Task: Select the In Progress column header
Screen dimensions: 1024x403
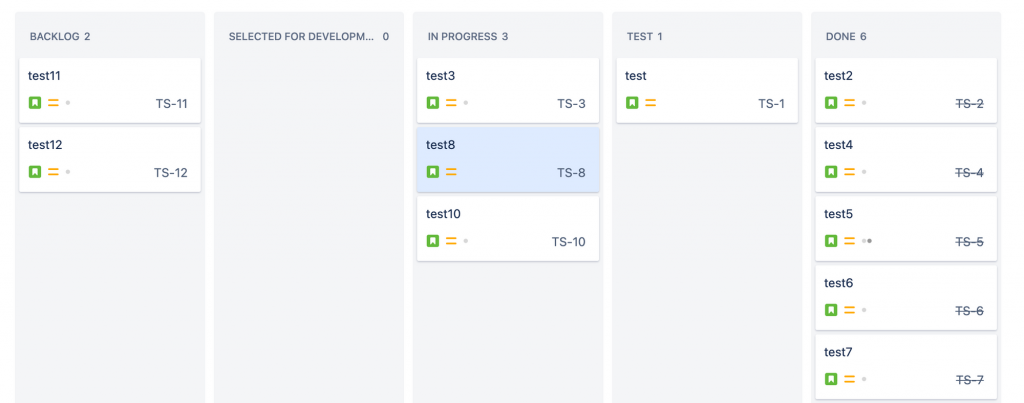Action: tap(467, 37)
